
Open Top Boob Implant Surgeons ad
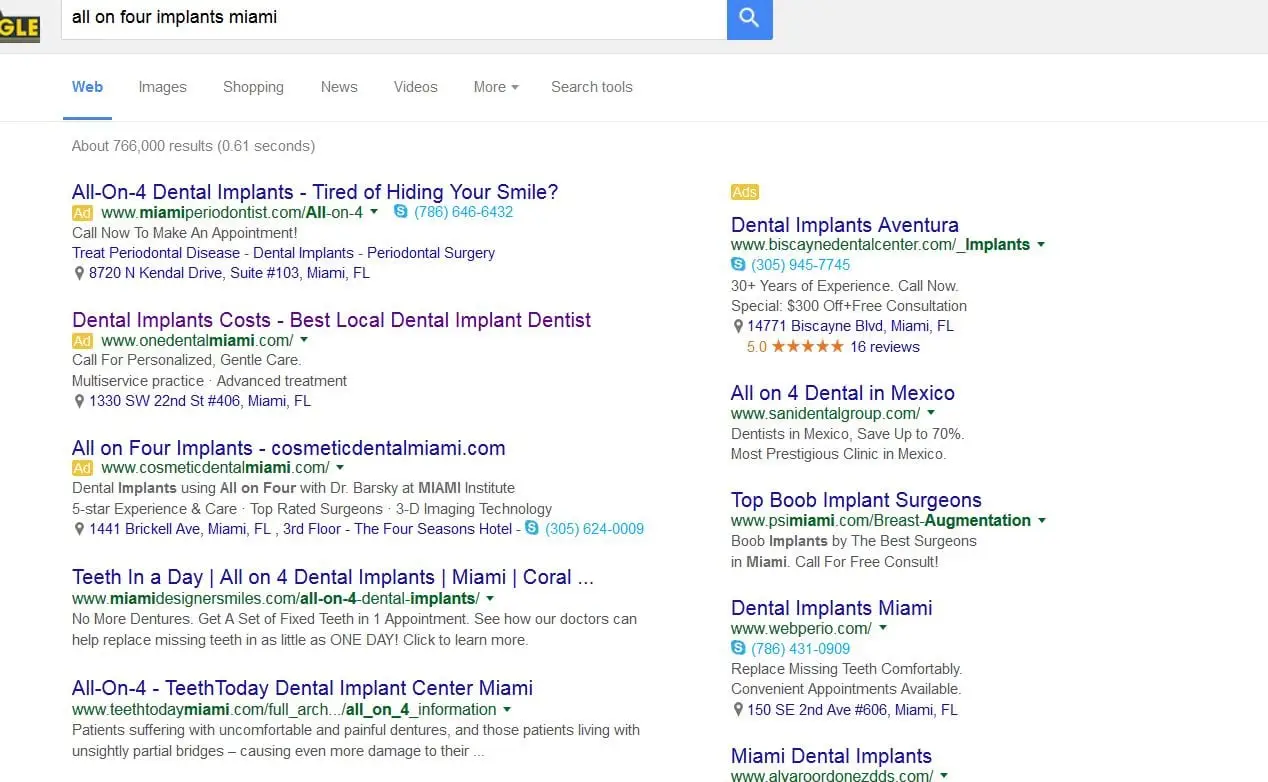point(856,500)
